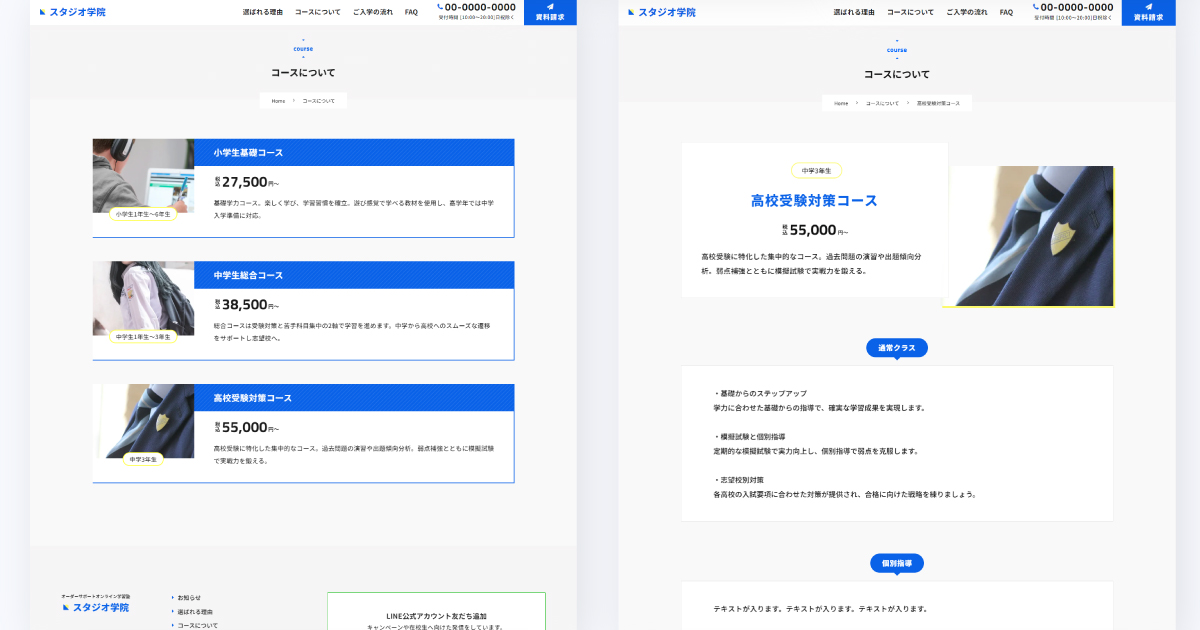Click the コースについて breadcrumb on the course list page

pyautogui.click(x=319, y=101)
